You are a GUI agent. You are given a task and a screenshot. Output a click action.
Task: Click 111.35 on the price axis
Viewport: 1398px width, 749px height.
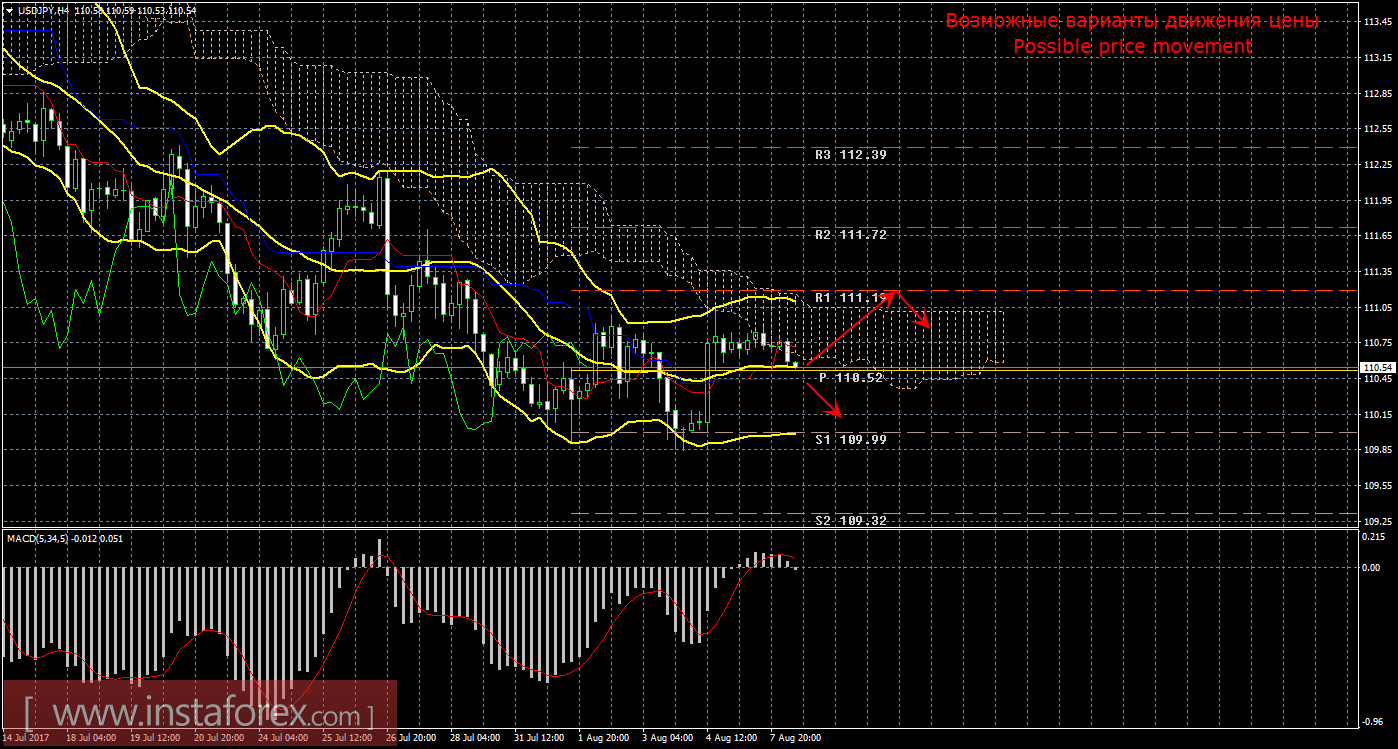pos(1377,272)
